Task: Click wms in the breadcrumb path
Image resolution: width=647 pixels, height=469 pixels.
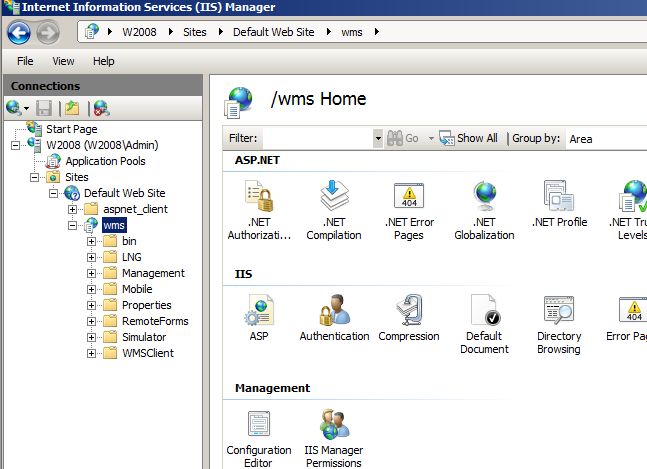Action: [x=352, y=32]
